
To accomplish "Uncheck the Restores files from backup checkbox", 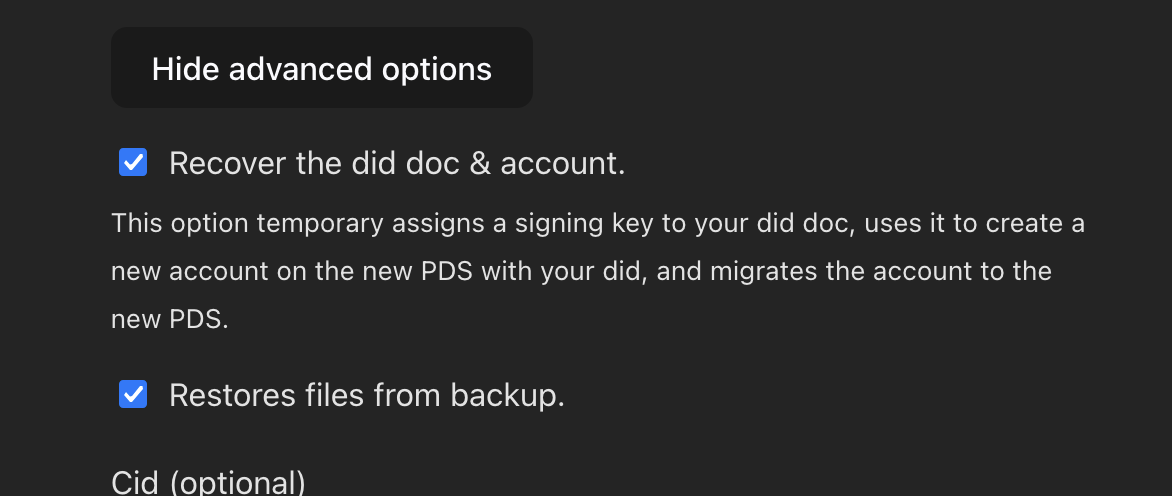I will click(x=133, y=395).
